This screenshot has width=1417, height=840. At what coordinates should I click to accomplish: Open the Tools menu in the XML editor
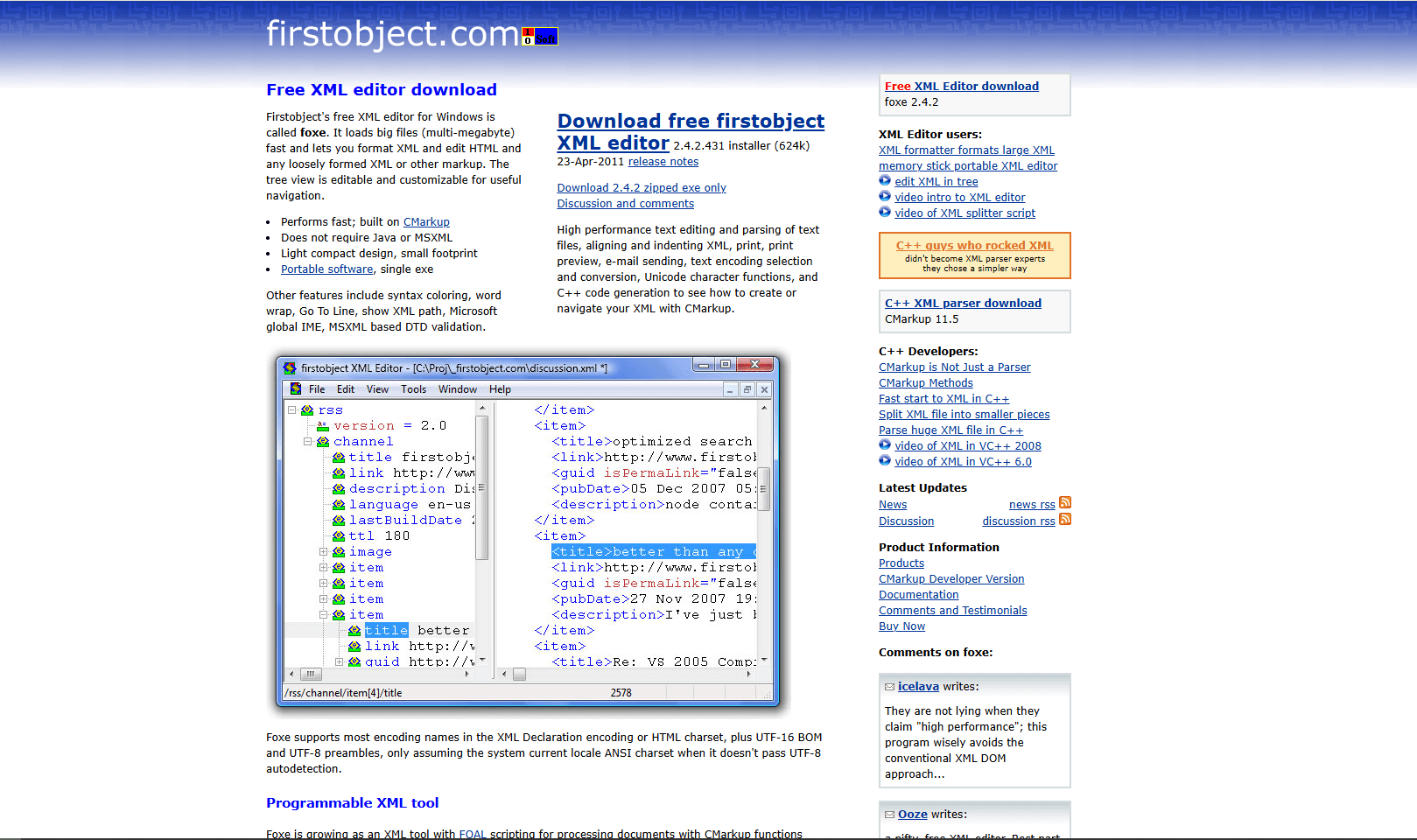pos(413,388)
